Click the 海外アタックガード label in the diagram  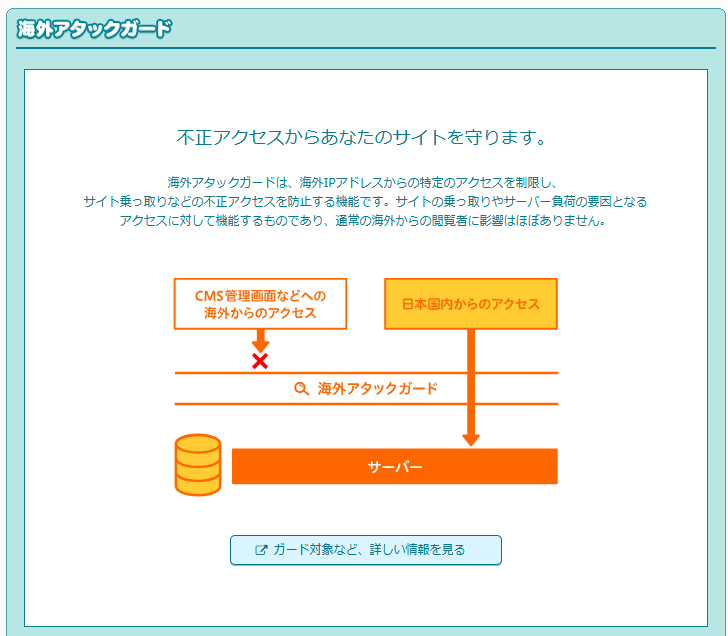(x=377, y=389)
